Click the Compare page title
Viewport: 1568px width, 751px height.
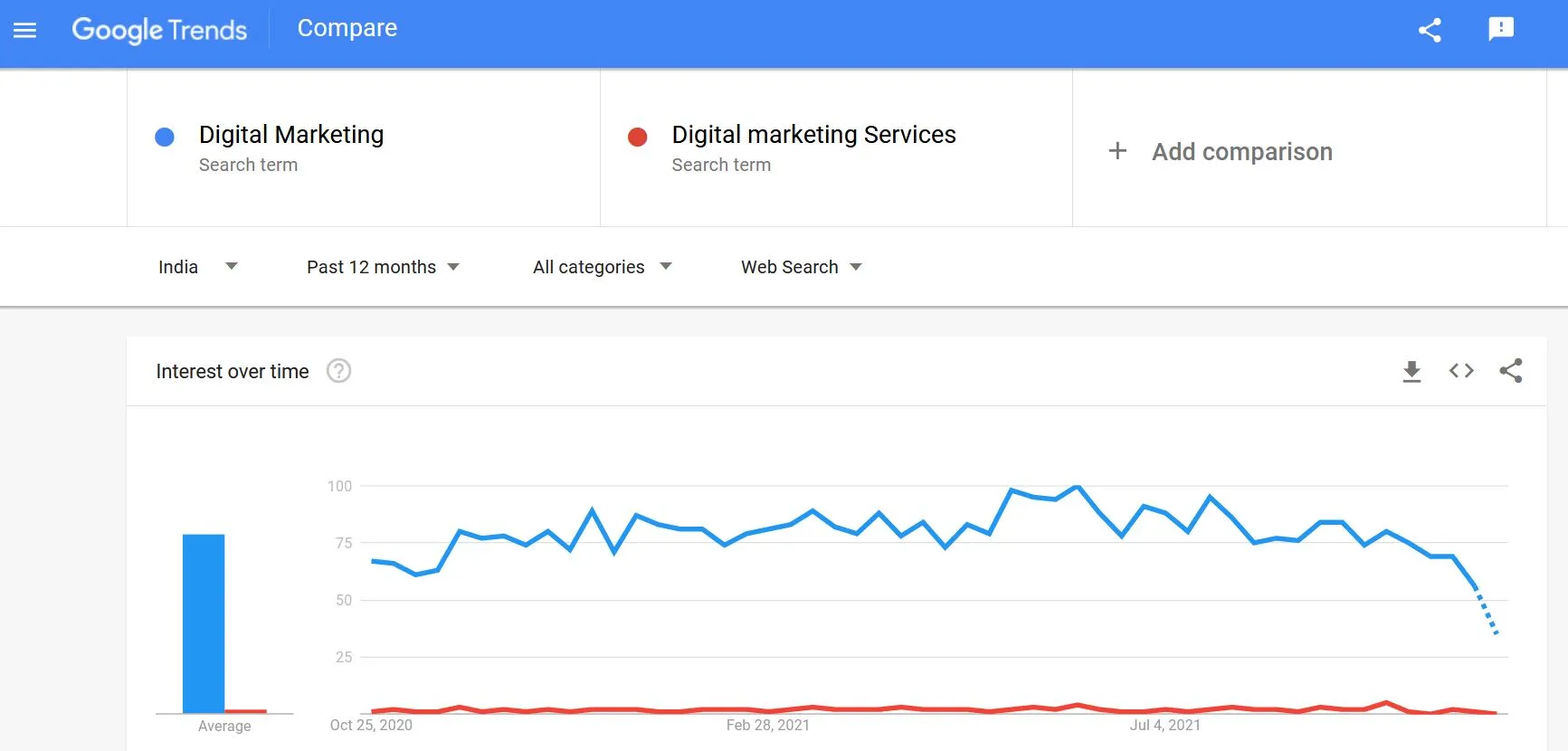tap(347, 28)
